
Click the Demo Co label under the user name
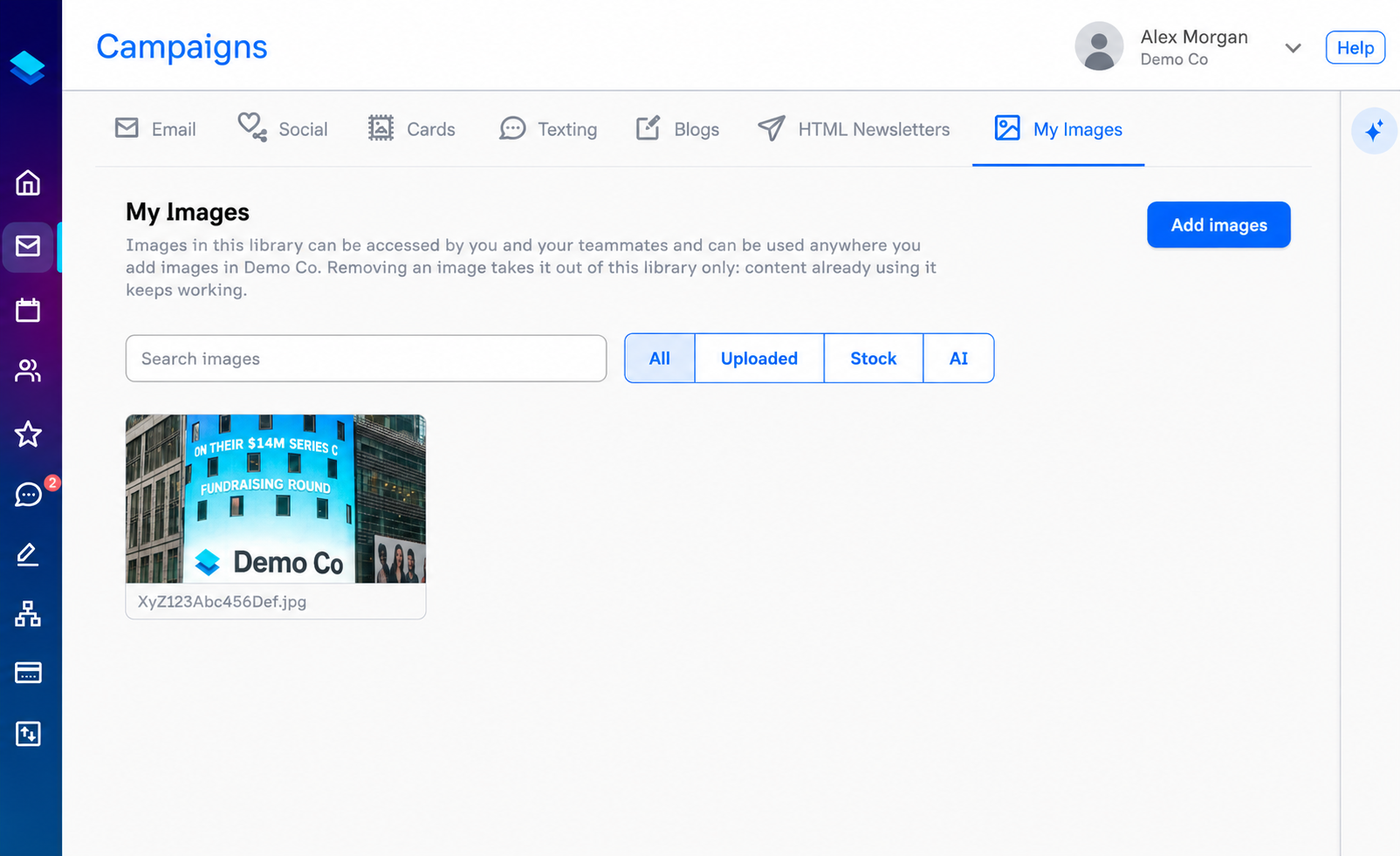pos(1174,59)
